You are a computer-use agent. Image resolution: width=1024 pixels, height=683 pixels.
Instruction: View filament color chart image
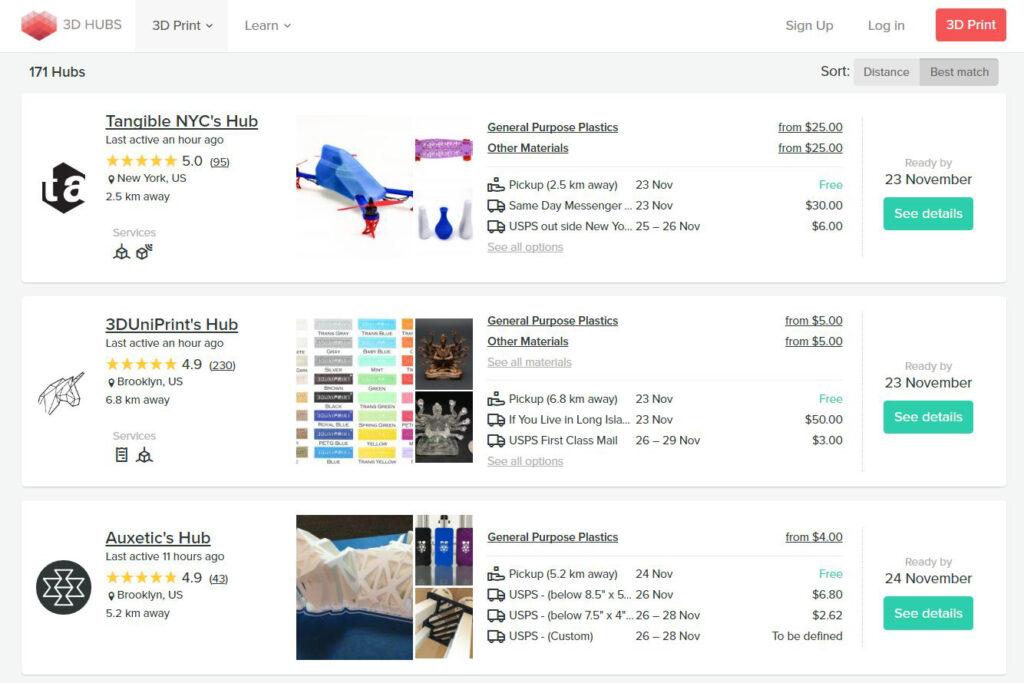(x=354, y=391)
